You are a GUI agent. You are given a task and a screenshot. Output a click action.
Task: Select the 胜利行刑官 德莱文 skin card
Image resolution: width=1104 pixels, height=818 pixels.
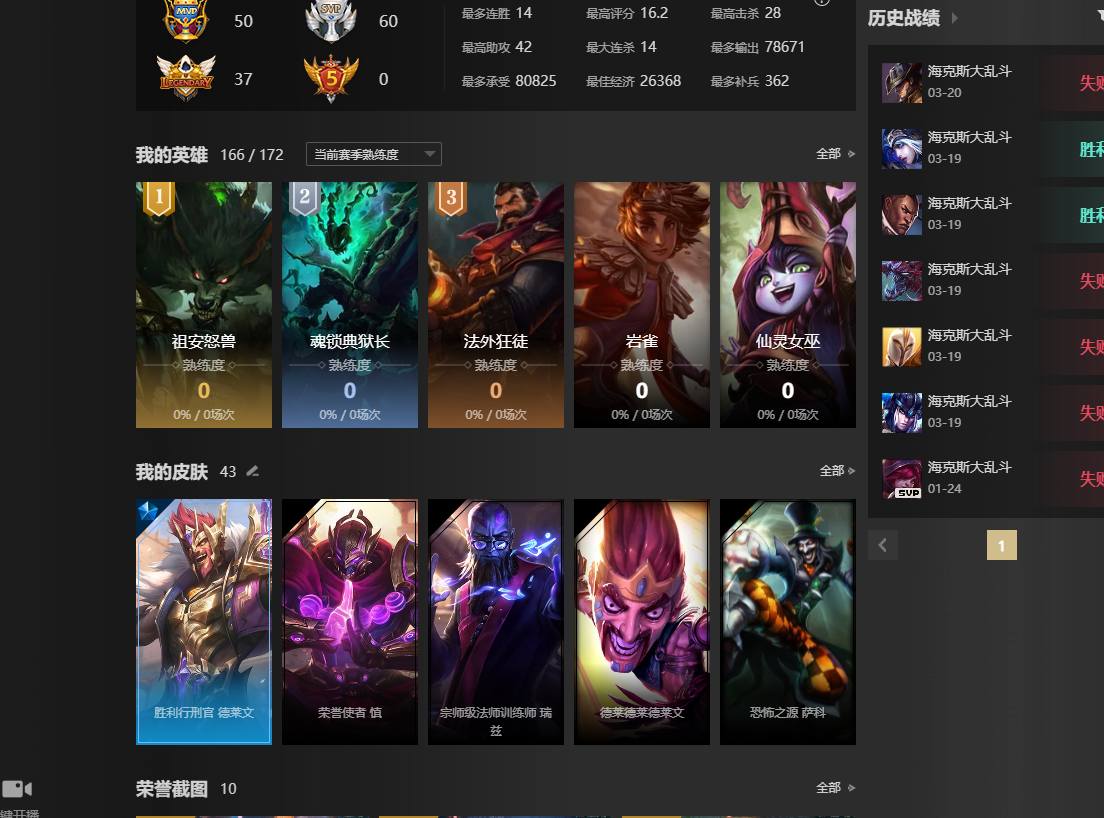[x=203, y=622]
